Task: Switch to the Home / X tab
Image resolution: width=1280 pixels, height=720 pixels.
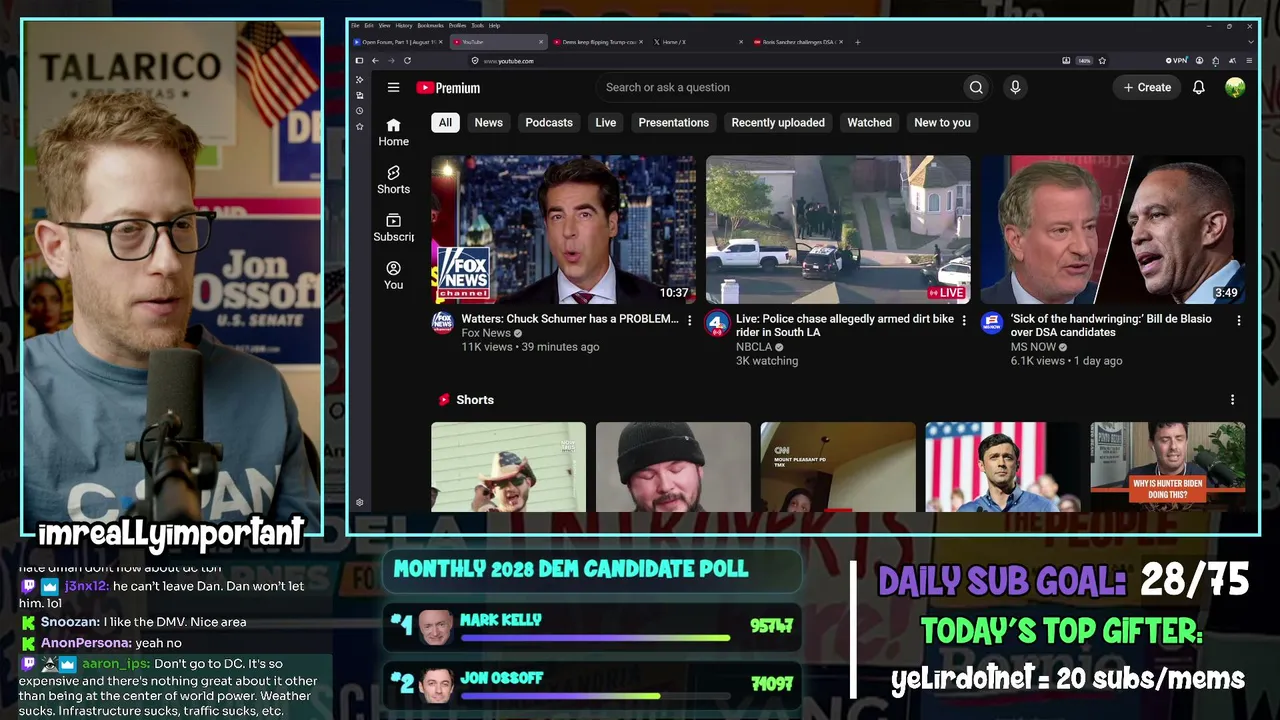Action: (698, 42)
